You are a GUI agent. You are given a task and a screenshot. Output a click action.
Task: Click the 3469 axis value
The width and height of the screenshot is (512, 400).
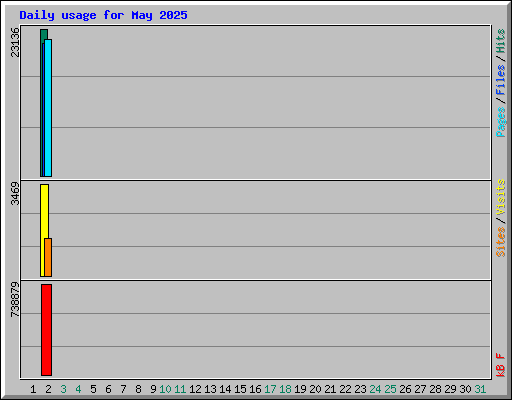(x=15, y=193)
